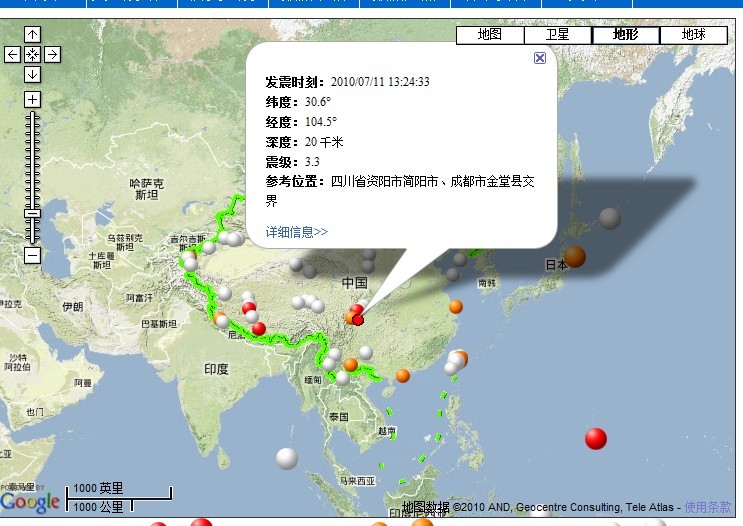Click the 参考位置 location text
The height and width of the screenshot is (526, 743).
pyautogui.click(x=399, y=191)
